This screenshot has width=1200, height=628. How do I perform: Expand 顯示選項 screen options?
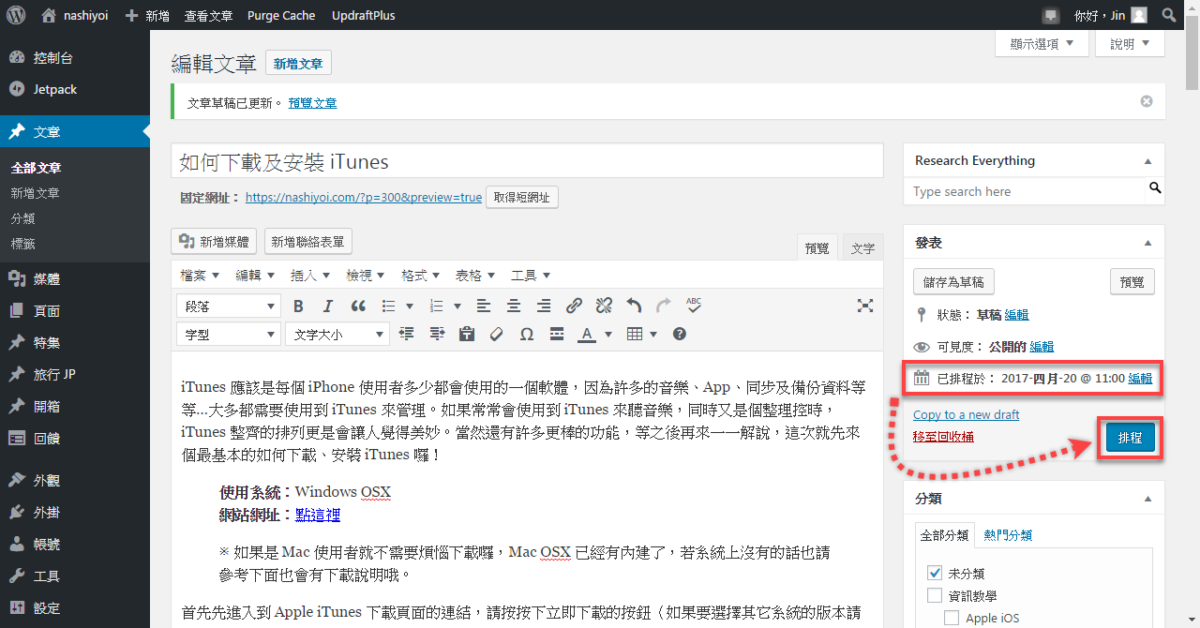(1042, 43)
